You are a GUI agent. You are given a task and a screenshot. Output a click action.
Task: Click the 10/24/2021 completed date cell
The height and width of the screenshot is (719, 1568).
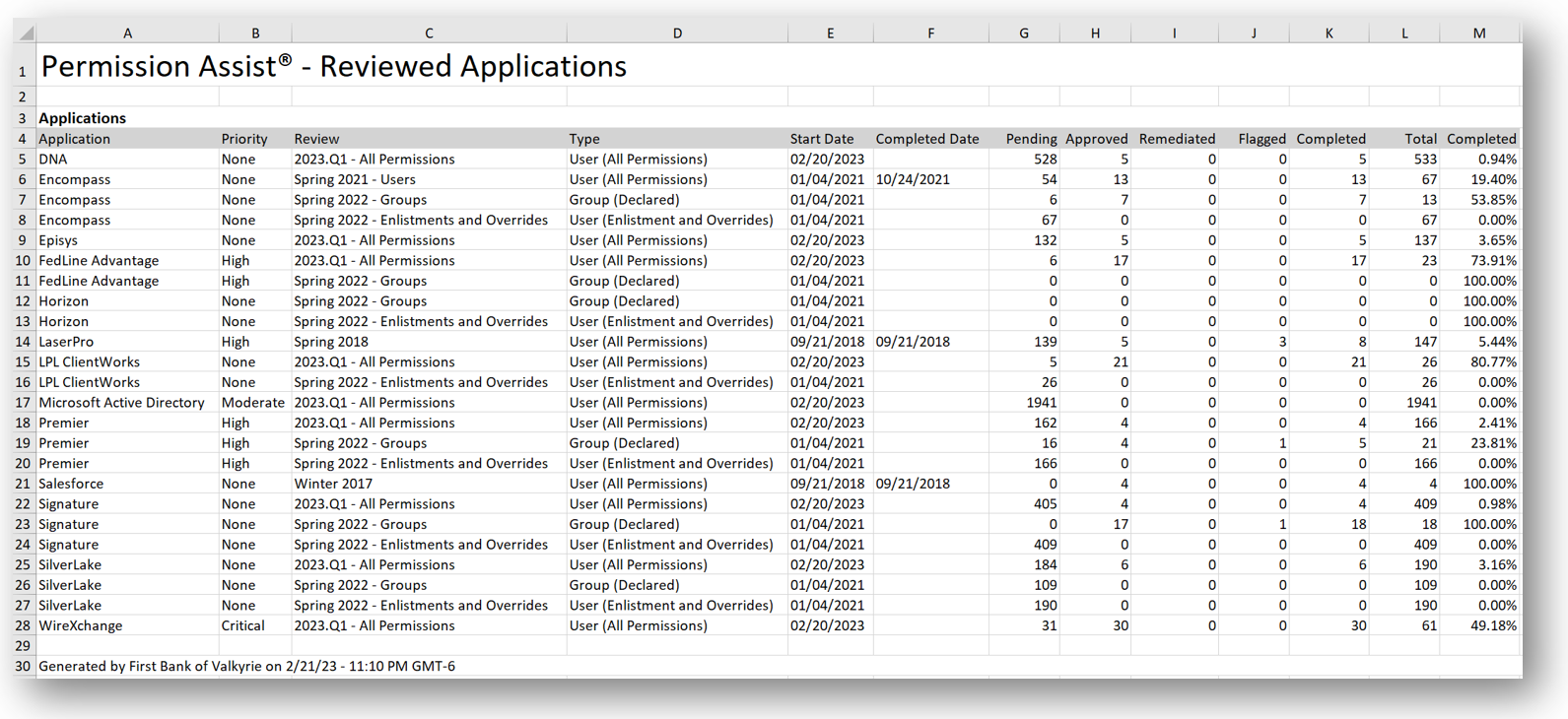point(913,179)
